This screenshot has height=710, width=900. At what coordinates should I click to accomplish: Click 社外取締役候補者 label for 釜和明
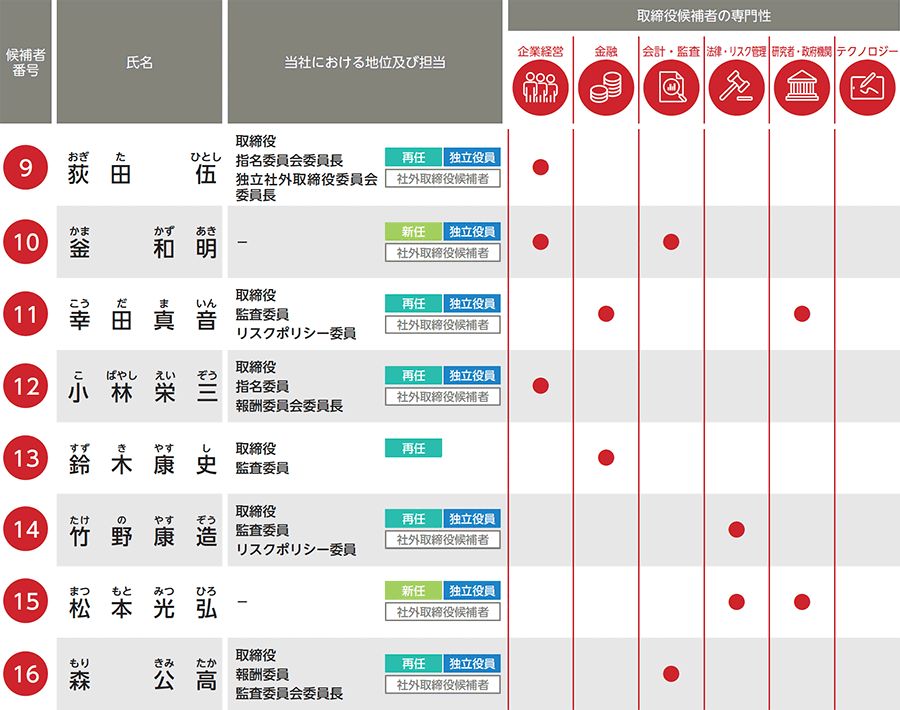pos(443,253)
